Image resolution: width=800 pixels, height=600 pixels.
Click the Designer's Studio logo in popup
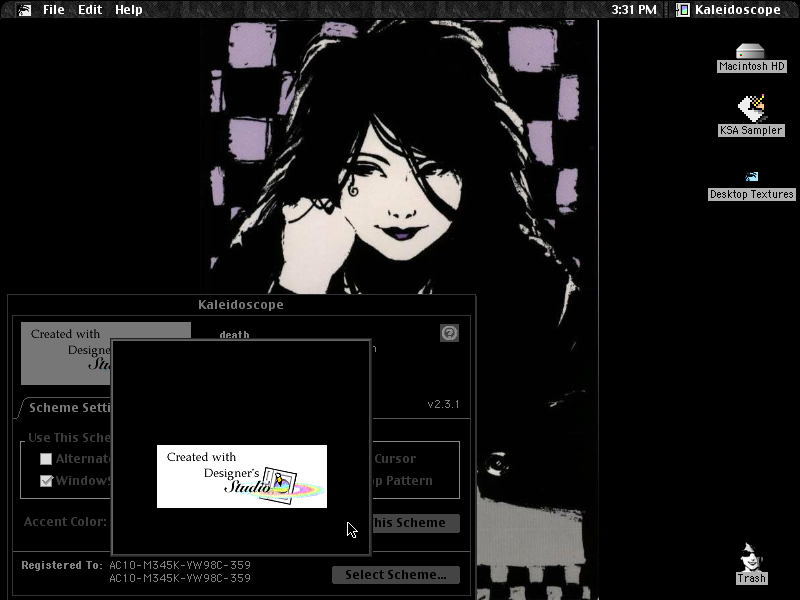242,476
